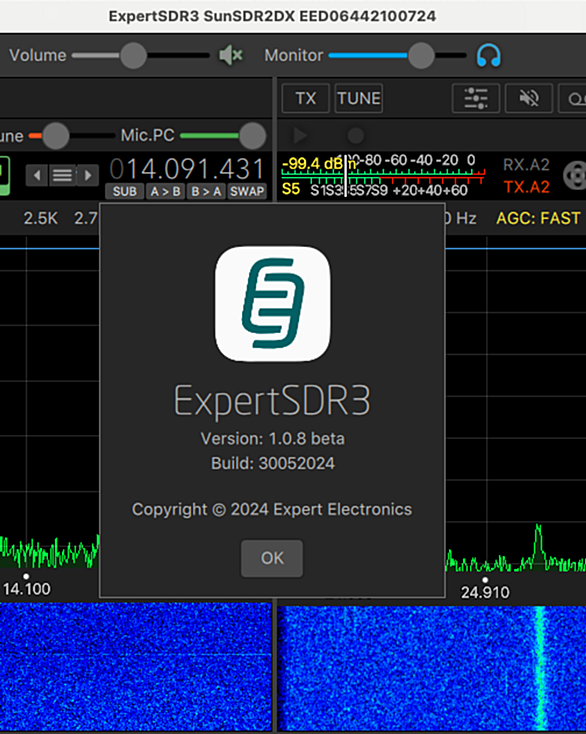Open the equalizer sliders settings icon

(476, 98)
